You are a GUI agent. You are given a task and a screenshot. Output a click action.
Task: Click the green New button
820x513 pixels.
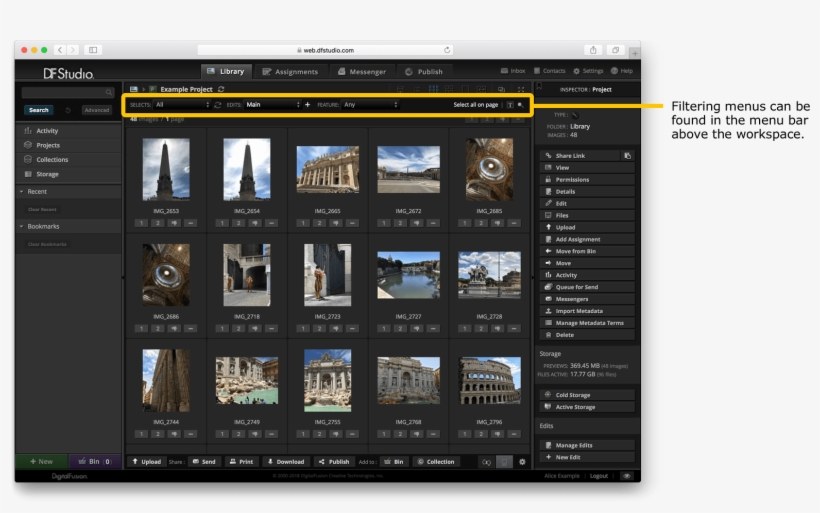(41, 462)
